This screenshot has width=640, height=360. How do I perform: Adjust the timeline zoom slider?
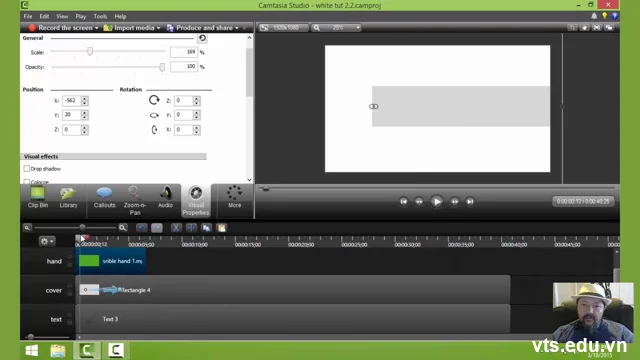tap(82, 227)
